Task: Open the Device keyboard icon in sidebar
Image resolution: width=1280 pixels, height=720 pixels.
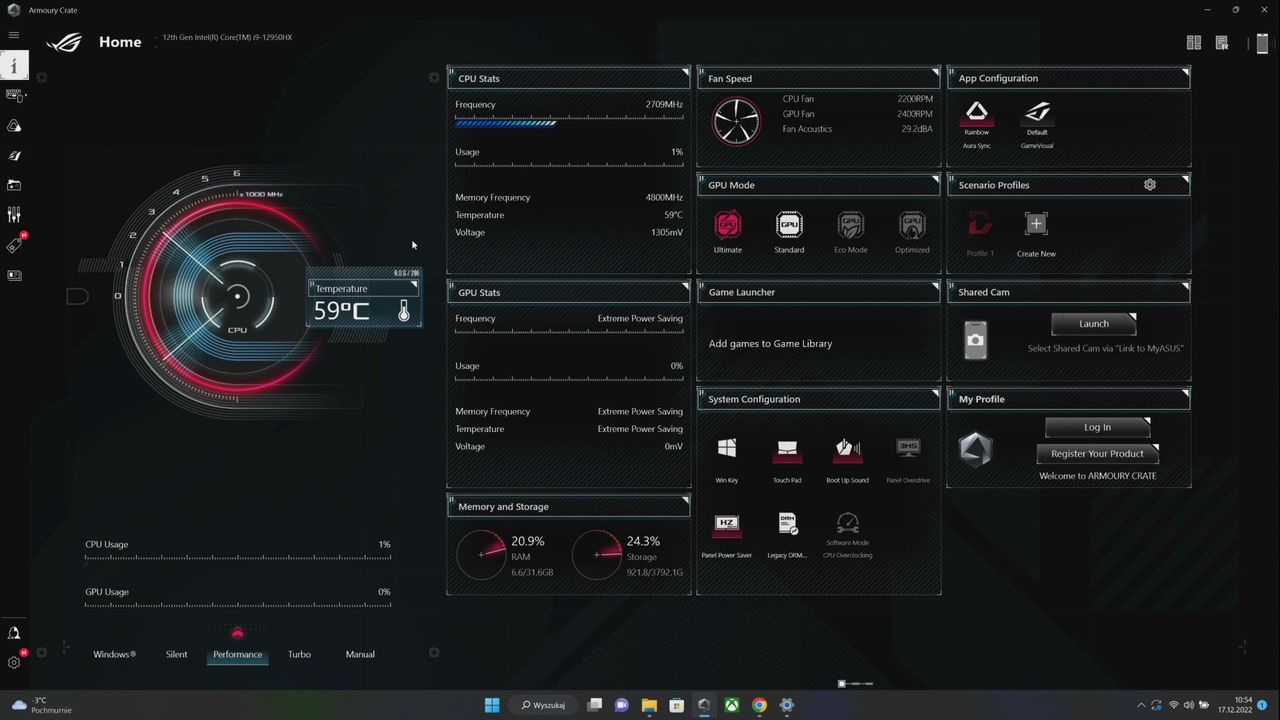Action: point(14,96)
